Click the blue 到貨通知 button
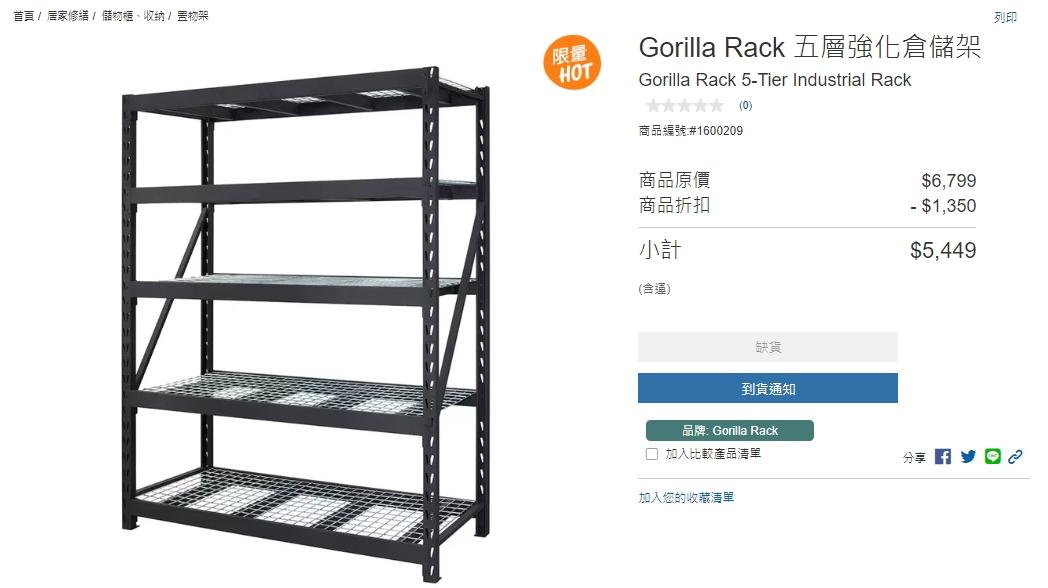This screenshot has height=588, width=1048. pyautogui.click(x=767, y=388)
